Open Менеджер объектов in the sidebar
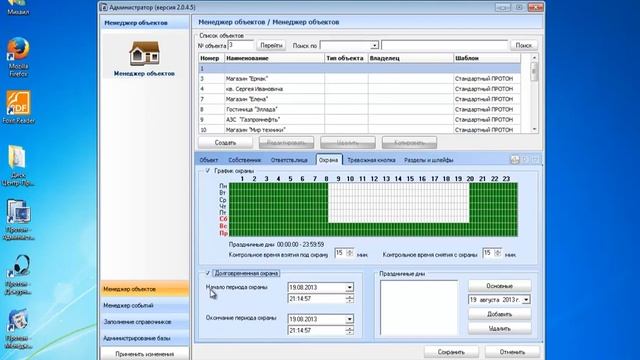Viewport: 640px width, 360px height. pos(144,289)
